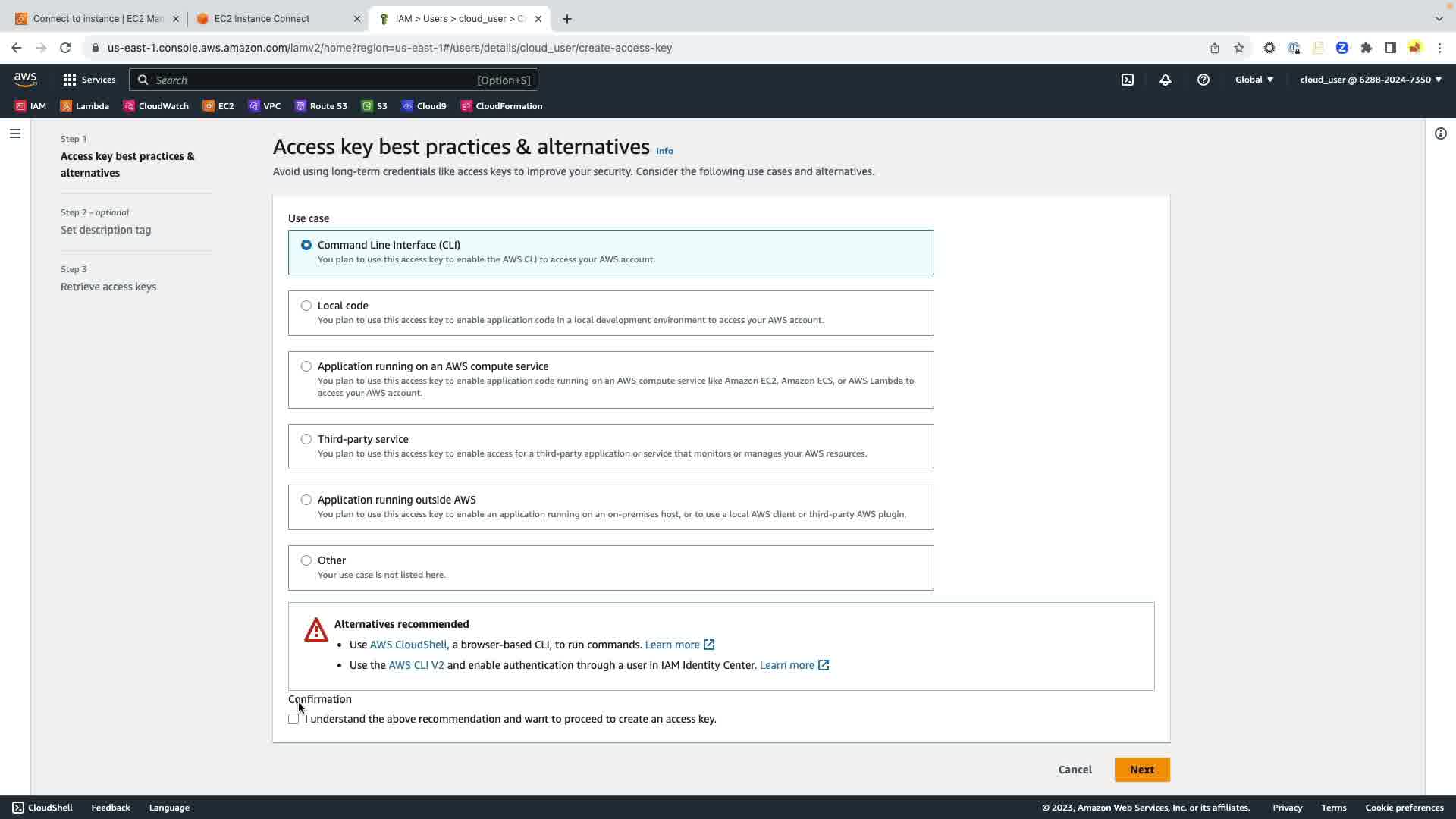Toggle the left hamburger navigation menu
Image resolution: width=1456 pixels, height=819 pixels.
pyautogui.click(x=15, y=133)
